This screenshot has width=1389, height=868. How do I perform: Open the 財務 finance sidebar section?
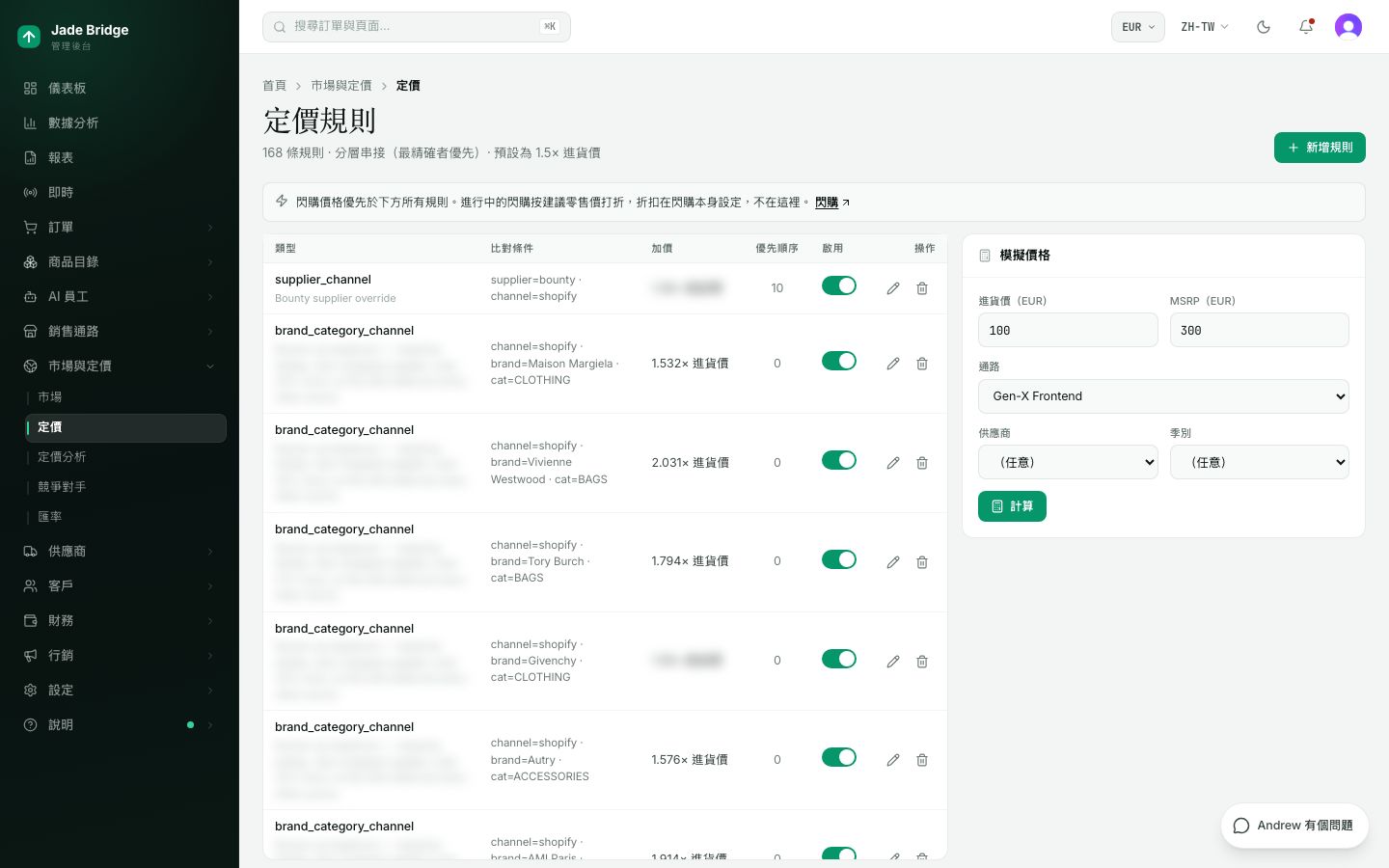click(x=120, y=620)
